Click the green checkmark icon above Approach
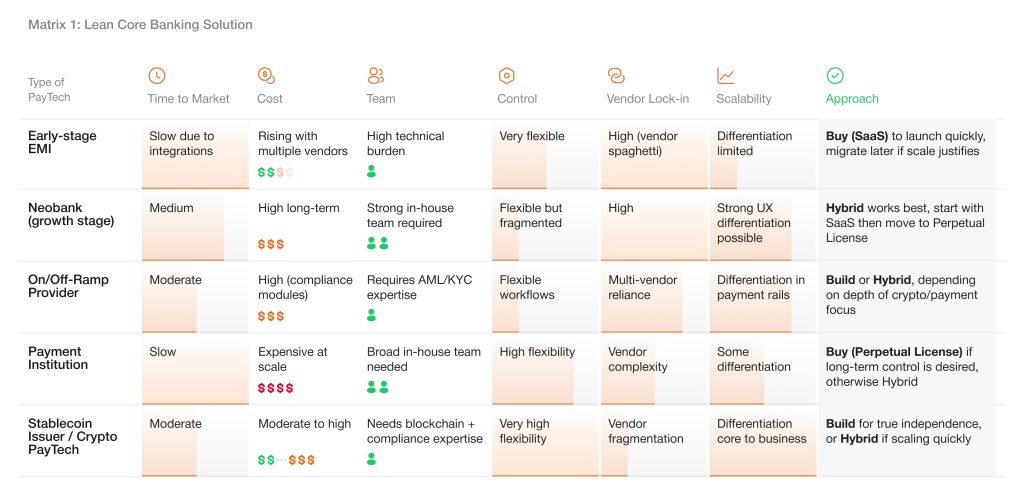Viewport: 1024px width, 495px height. click(835, 76)
